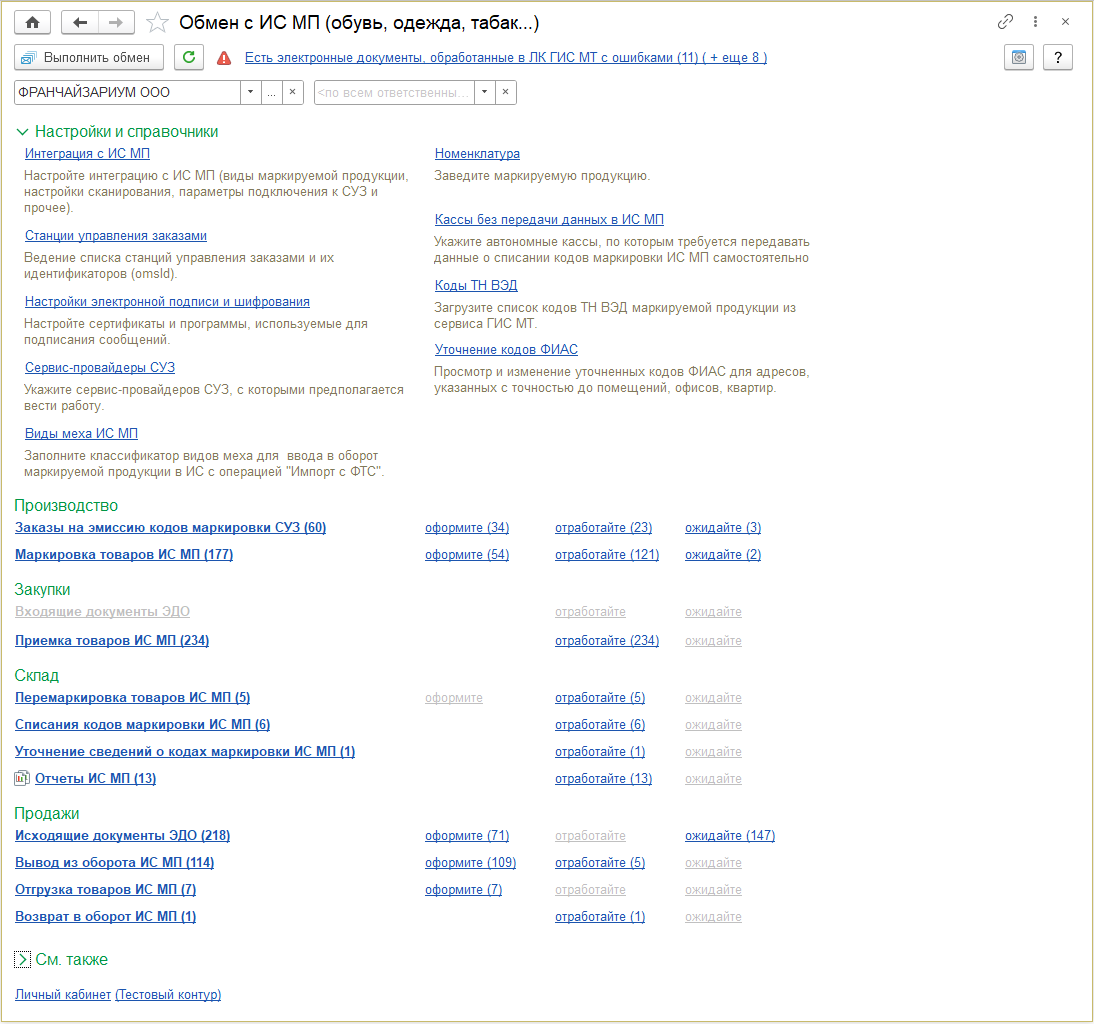Open Входящие документы ЭДО link
The width and height of the screenshot is (1094, 1024).
pyautogui.click(x=103, y=612)
